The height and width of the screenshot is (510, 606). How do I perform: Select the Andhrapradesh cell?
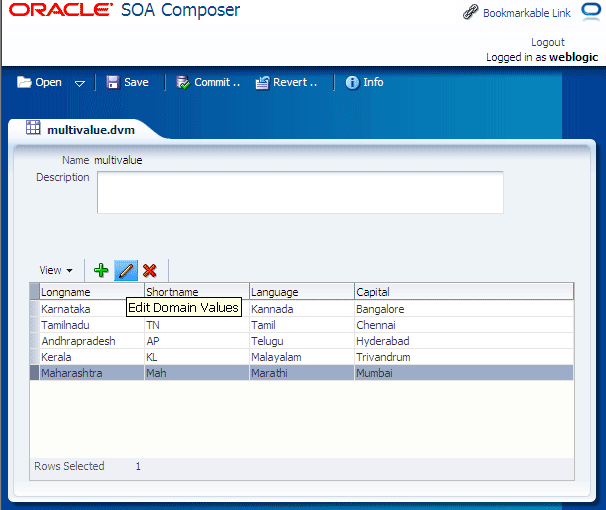[92, 341]
